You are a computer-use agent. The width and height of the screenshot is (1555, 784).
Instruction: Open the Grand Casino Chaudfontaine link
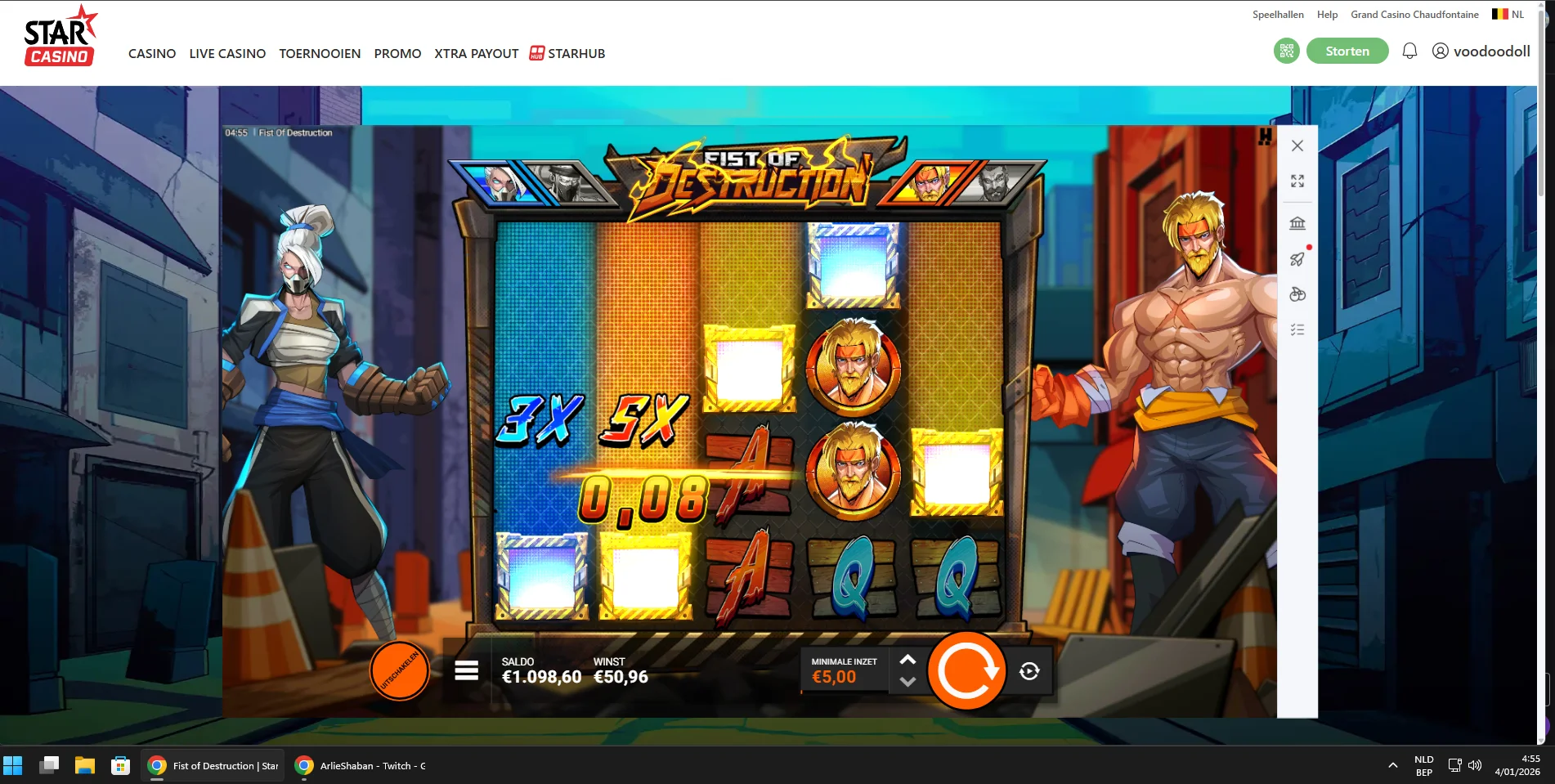pyautogui.click(x=1414, y=15)
